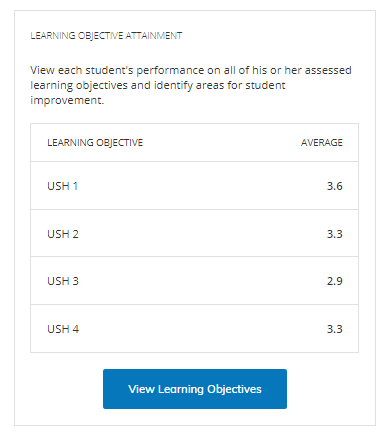
Task: Select the USH 3 objective row
Action: [195, 281]
